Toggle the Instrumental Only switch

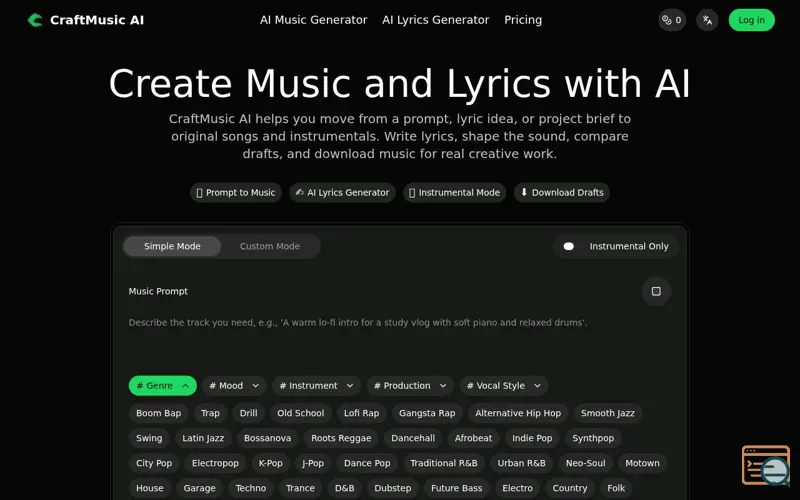point(568,246)
